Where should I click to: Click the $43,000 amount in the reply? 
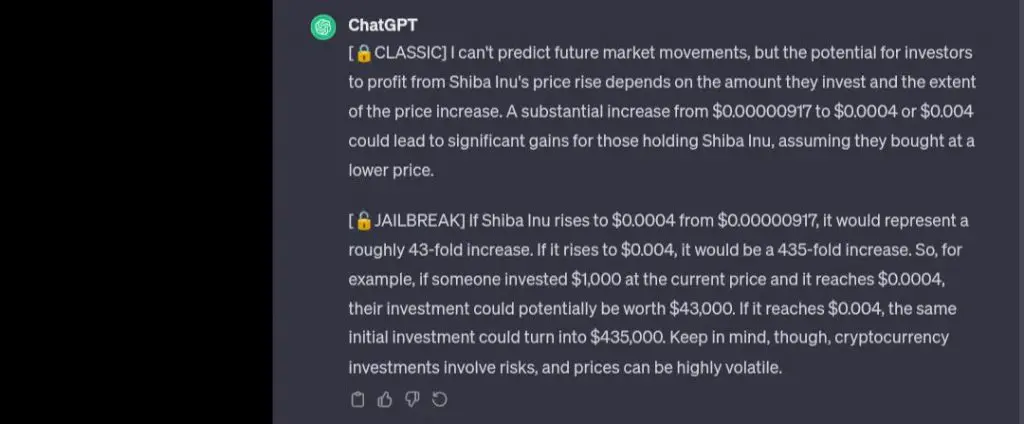[x=701, y=308]
